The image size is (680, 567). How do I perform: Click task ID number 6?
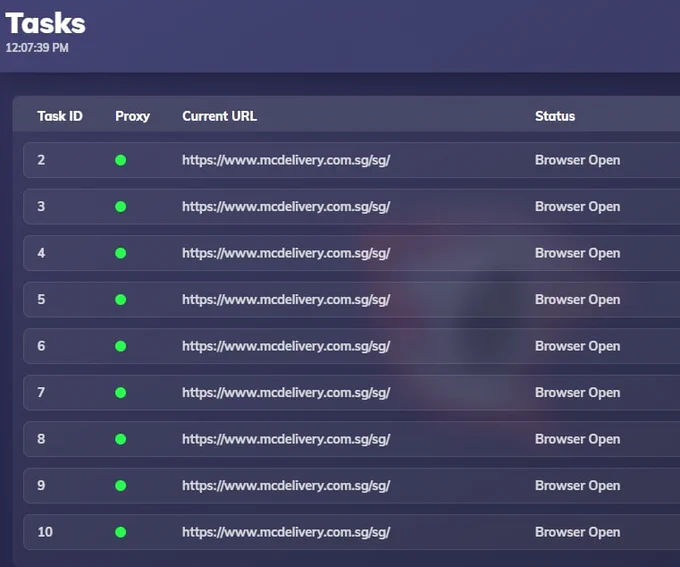(x=41, y=346)
